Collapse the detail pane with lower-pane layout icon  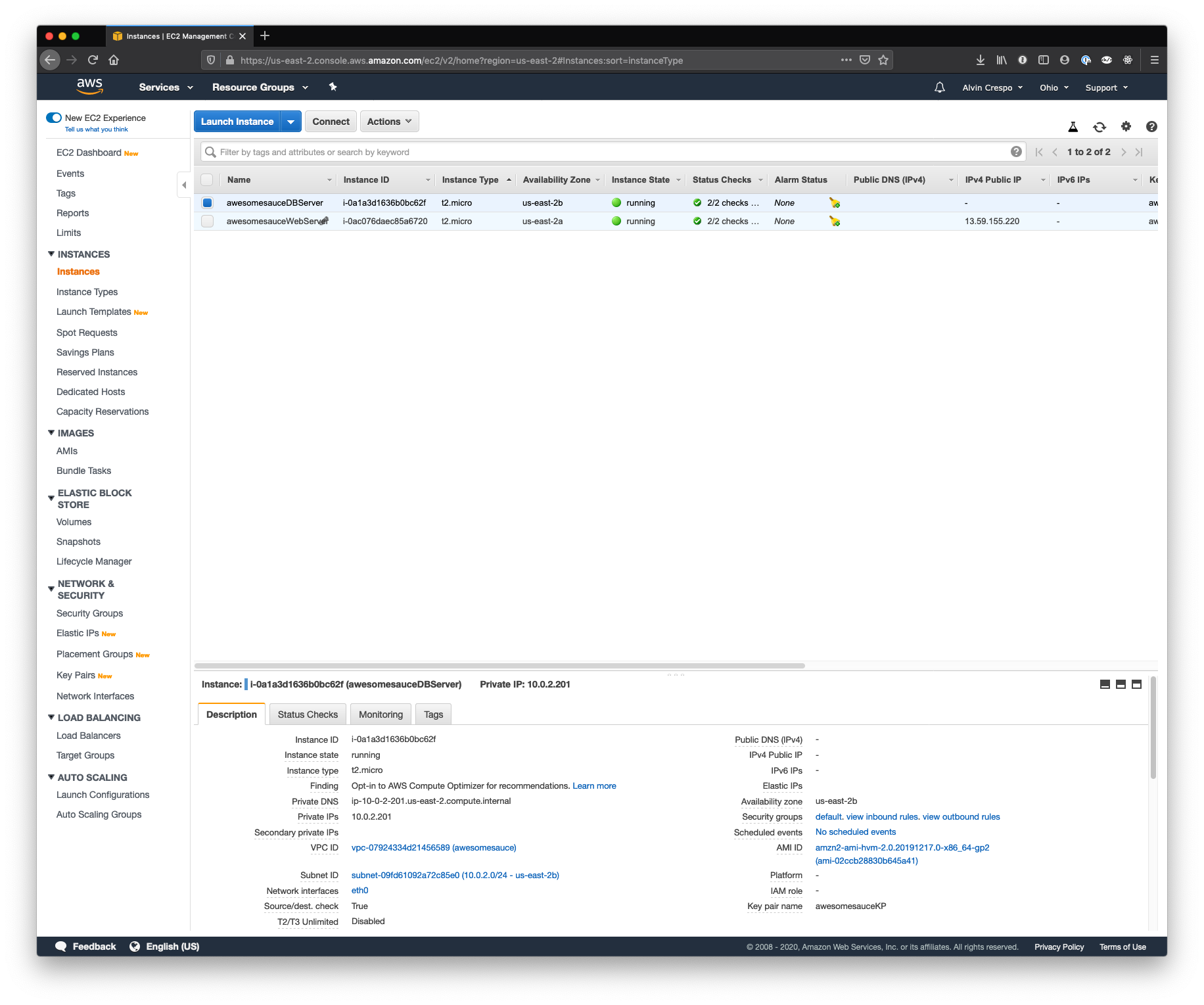(x=1104, y=684)
